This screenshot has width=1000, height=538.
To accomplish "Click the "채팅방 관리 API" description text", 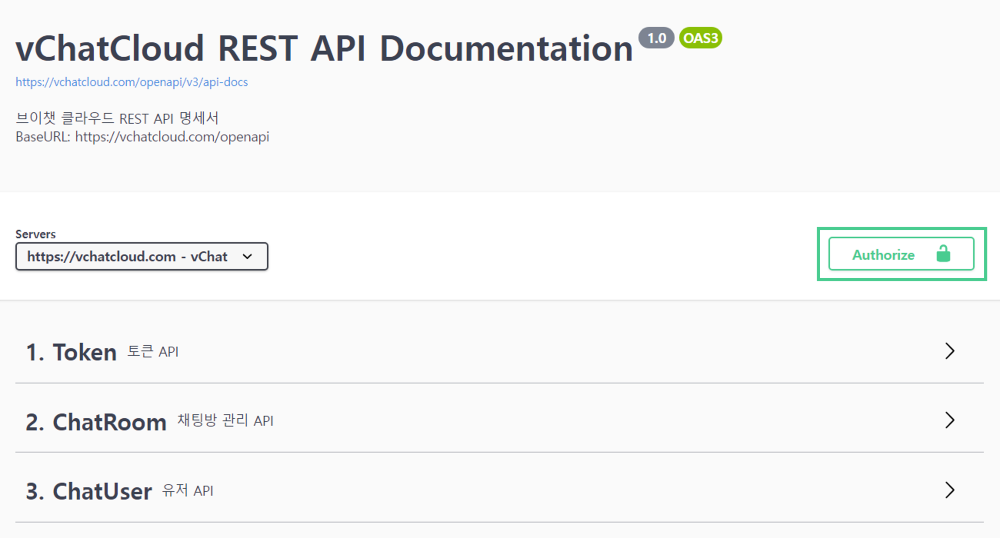I will coord(225,421).
